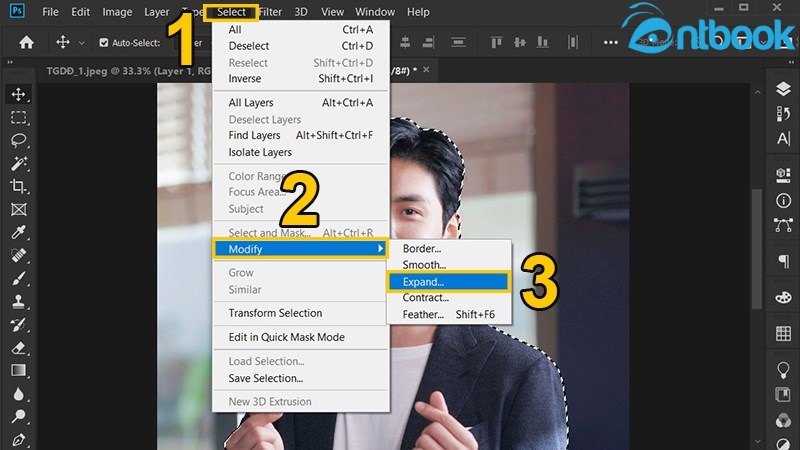Image resolution: width=800 pixels, height=450 pixels.
Task: Choose Deselect from the Select menu
Action: 301,46
